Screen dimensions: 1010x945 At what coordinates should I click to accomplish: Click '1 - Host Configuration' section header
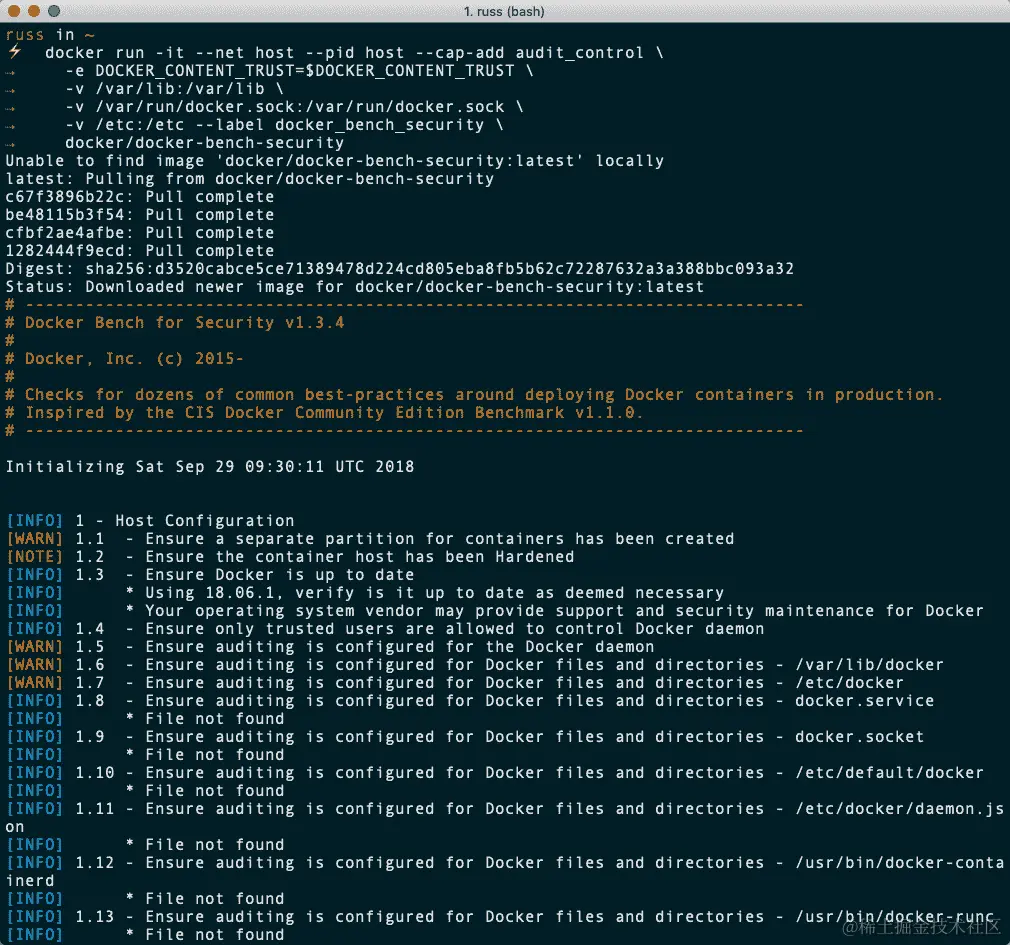tap(184, 521)
